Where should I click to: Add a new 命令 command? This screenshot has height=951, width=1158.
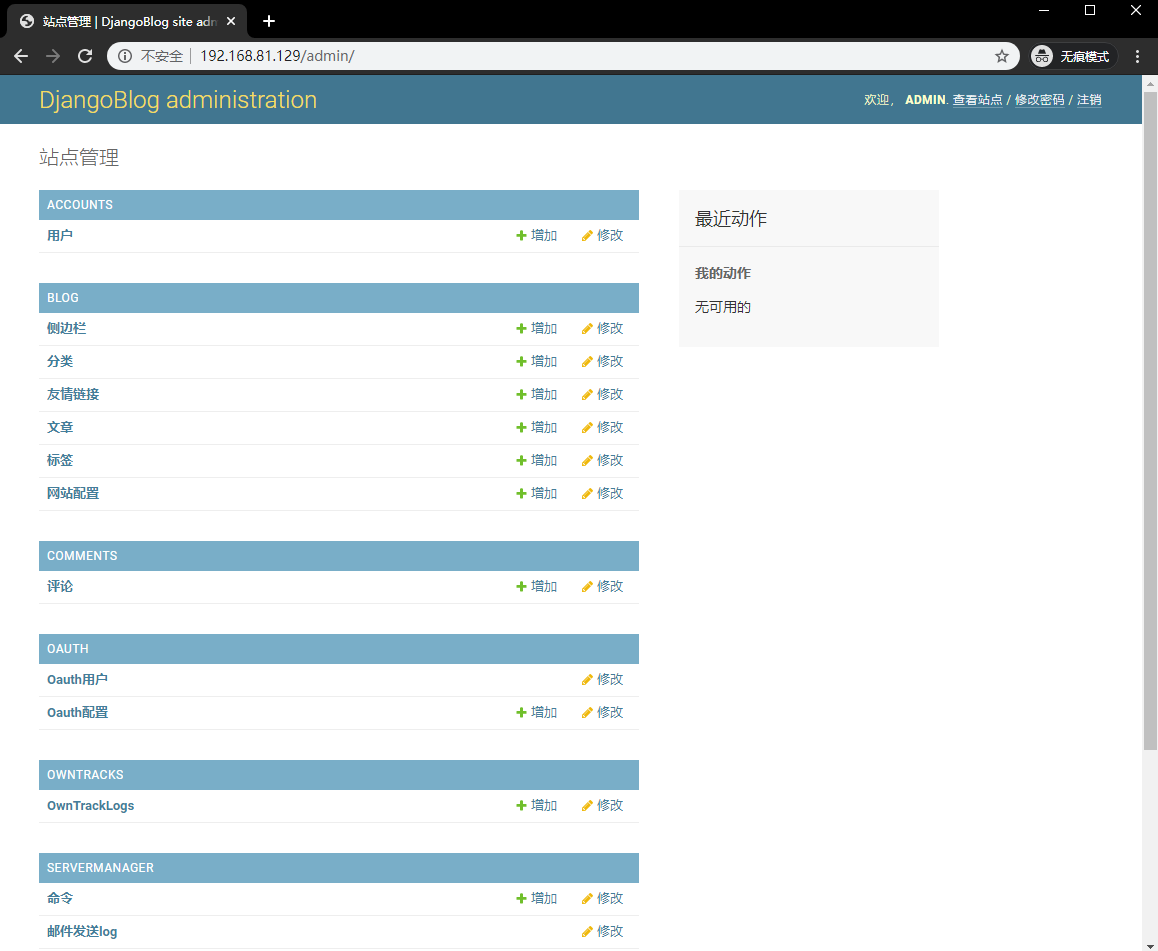536,899
